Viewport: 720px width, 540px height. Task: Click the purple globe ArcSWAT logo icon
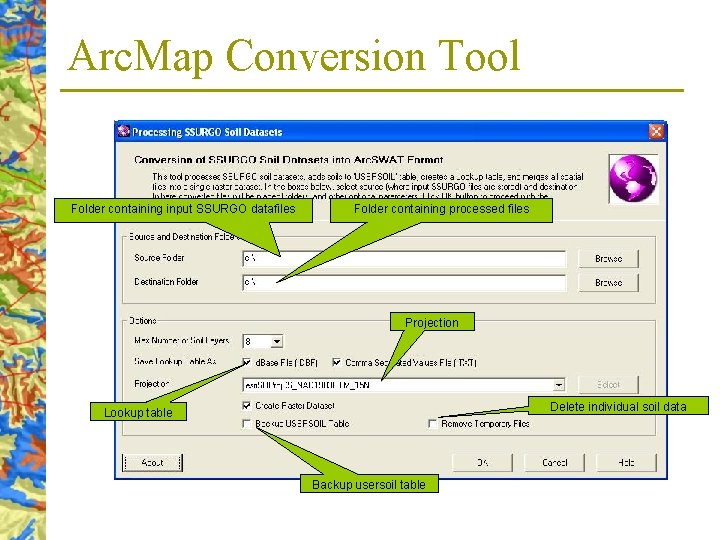[x=633, y=179]
